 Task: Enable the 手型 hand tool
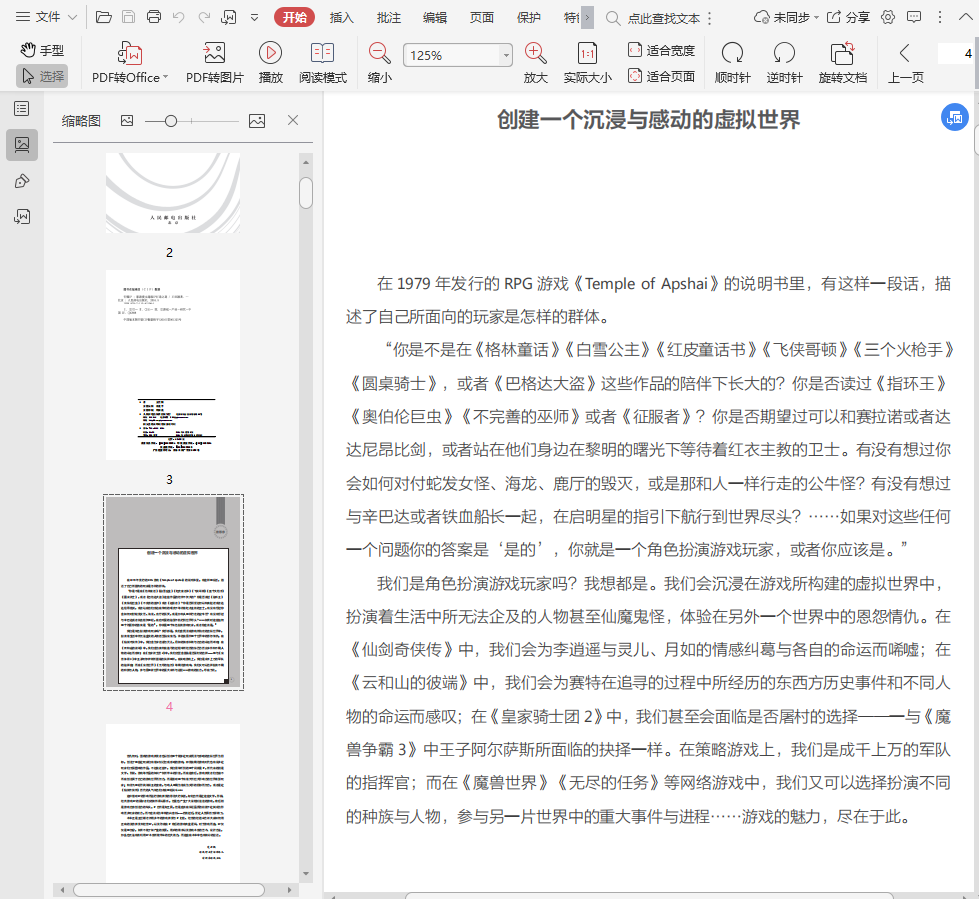coord(42,50)
